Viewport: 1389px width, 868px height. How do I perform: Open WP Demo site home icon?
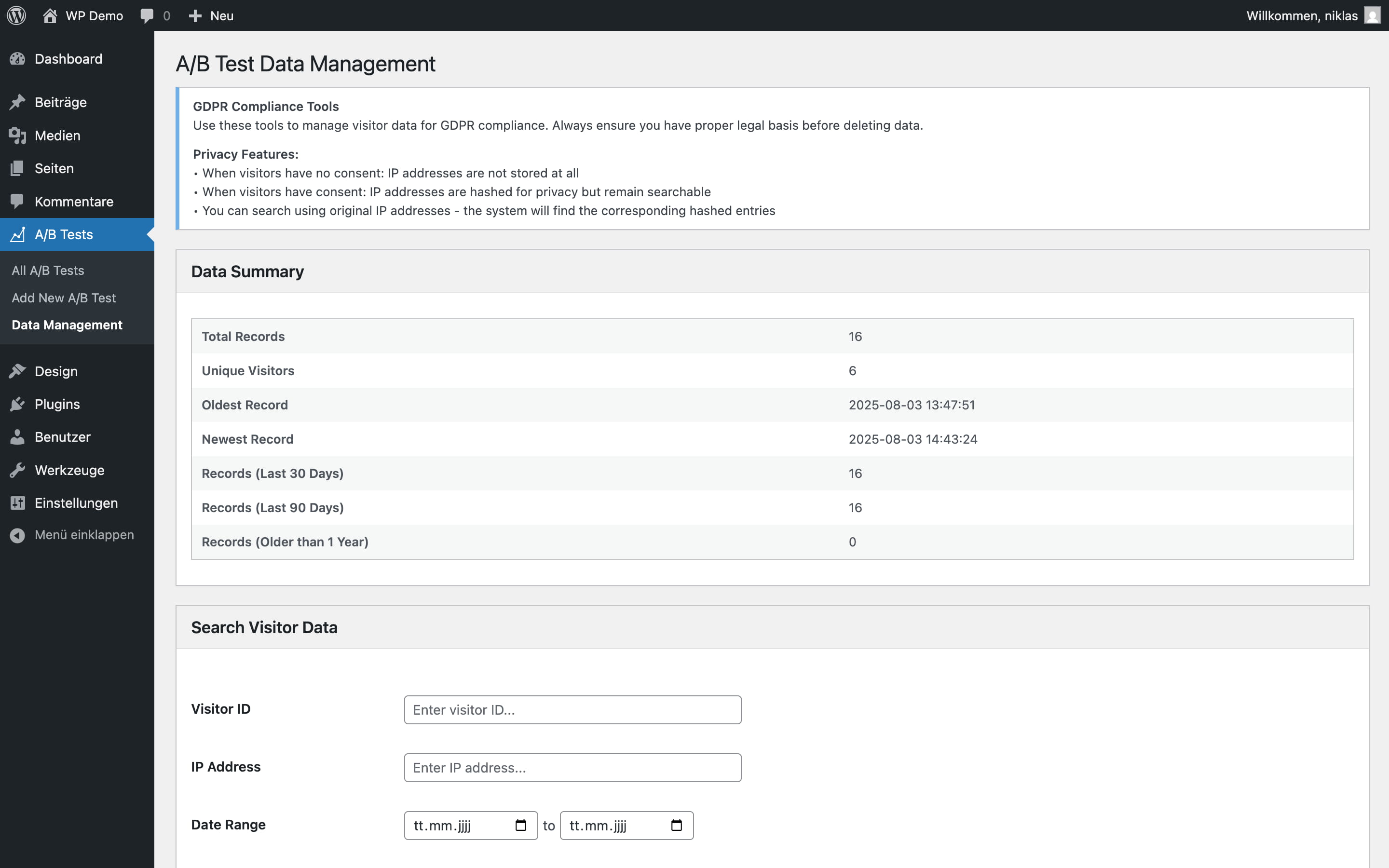pyautogui.click(x=50, y=15)
